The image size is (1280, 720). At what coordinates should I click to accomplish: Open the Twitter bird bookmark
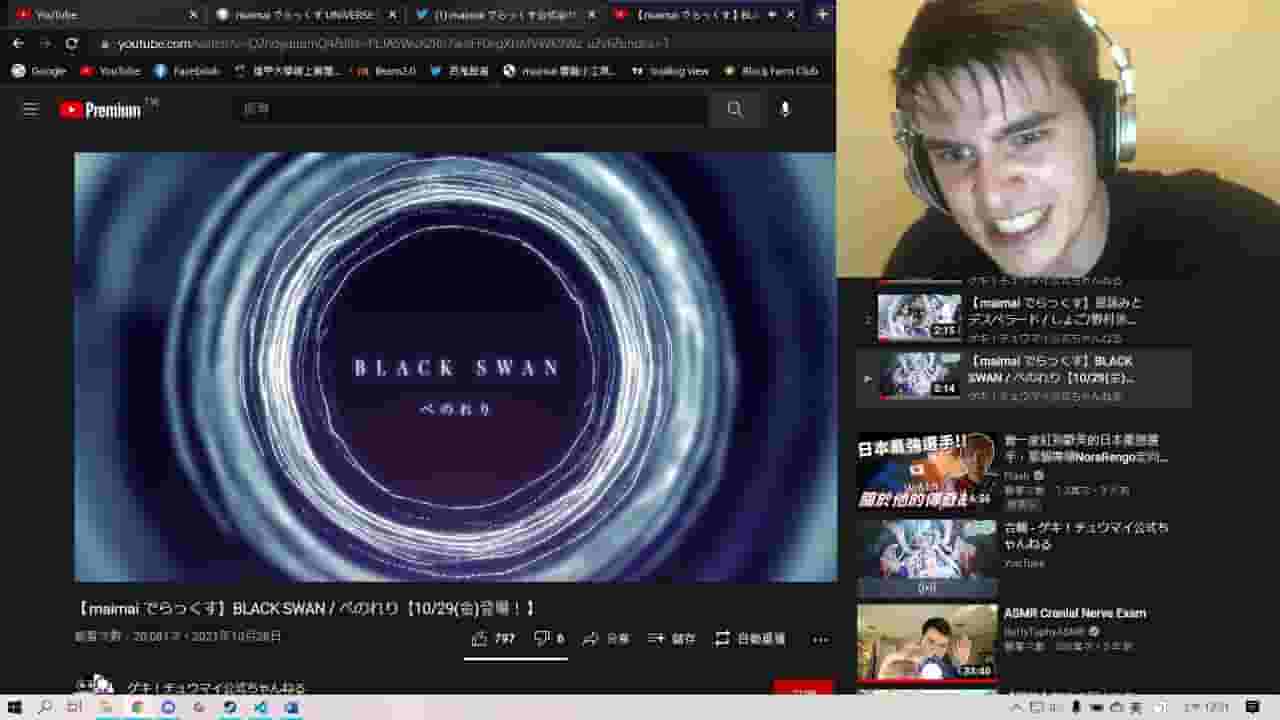point(460,71)
